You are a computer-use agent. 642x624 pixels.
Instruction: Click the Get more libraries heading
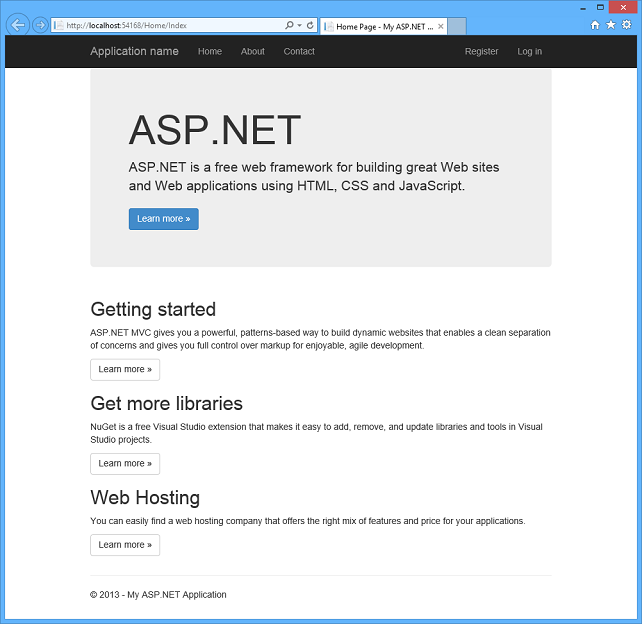pyautogui.click(x=167, y=403)
